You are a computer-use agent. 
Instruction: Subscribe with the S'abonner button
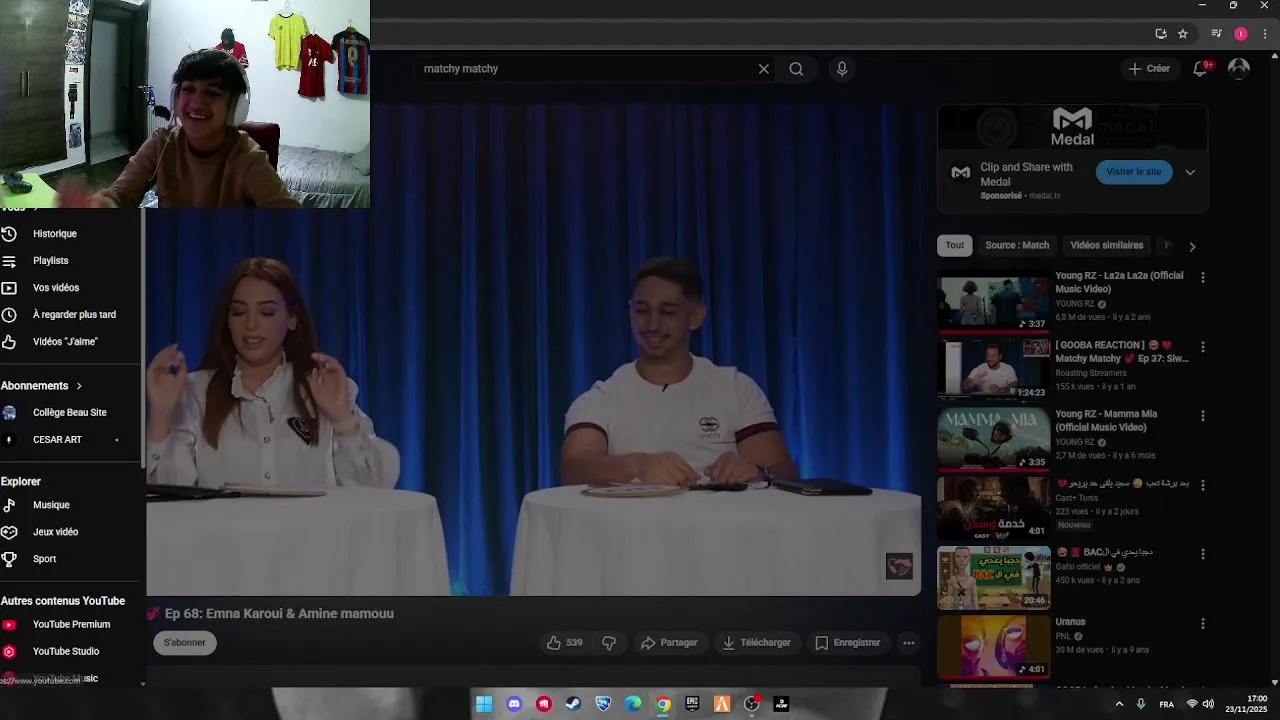coord(185,643)
